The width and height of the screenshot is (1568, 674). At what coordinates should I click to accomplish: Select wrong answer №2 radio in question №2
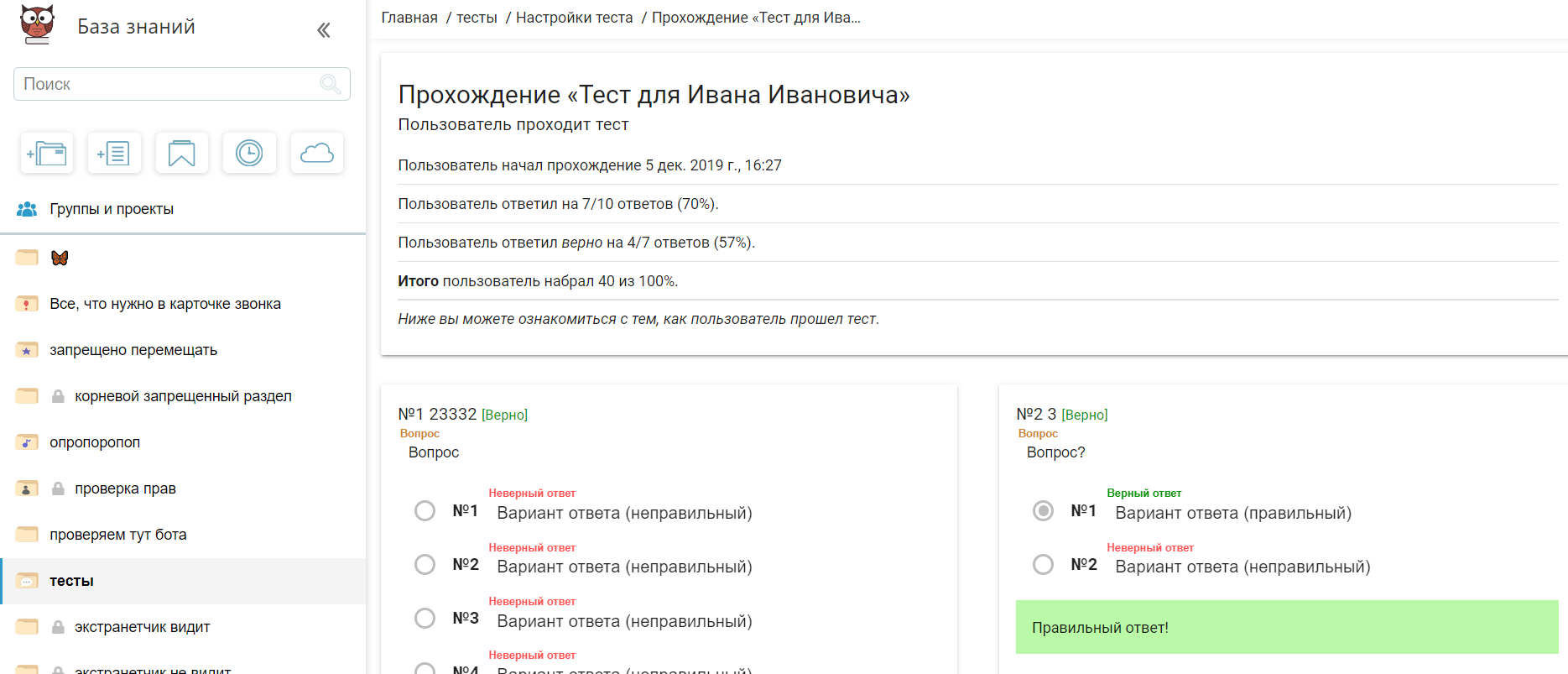click(1044, 564)
